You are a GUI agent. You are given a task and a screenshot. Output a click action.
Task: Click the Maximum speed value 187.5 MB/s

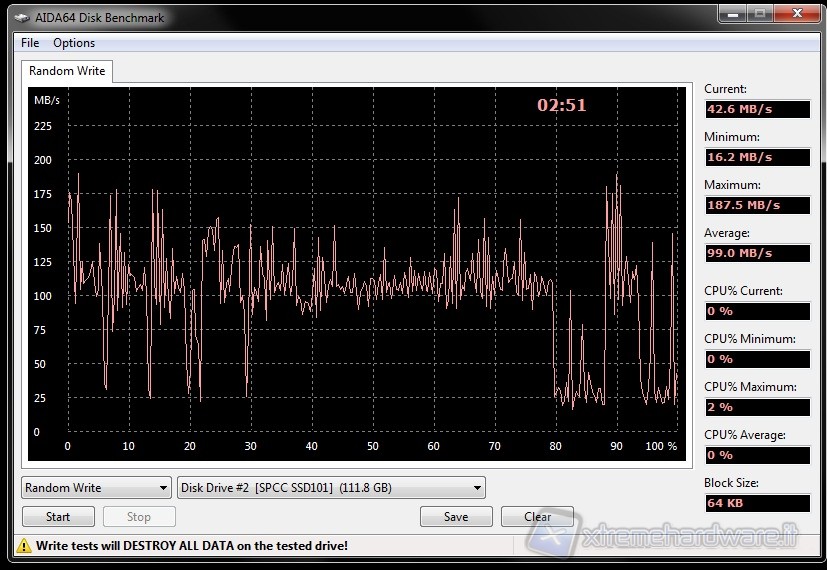click(757, 205)
